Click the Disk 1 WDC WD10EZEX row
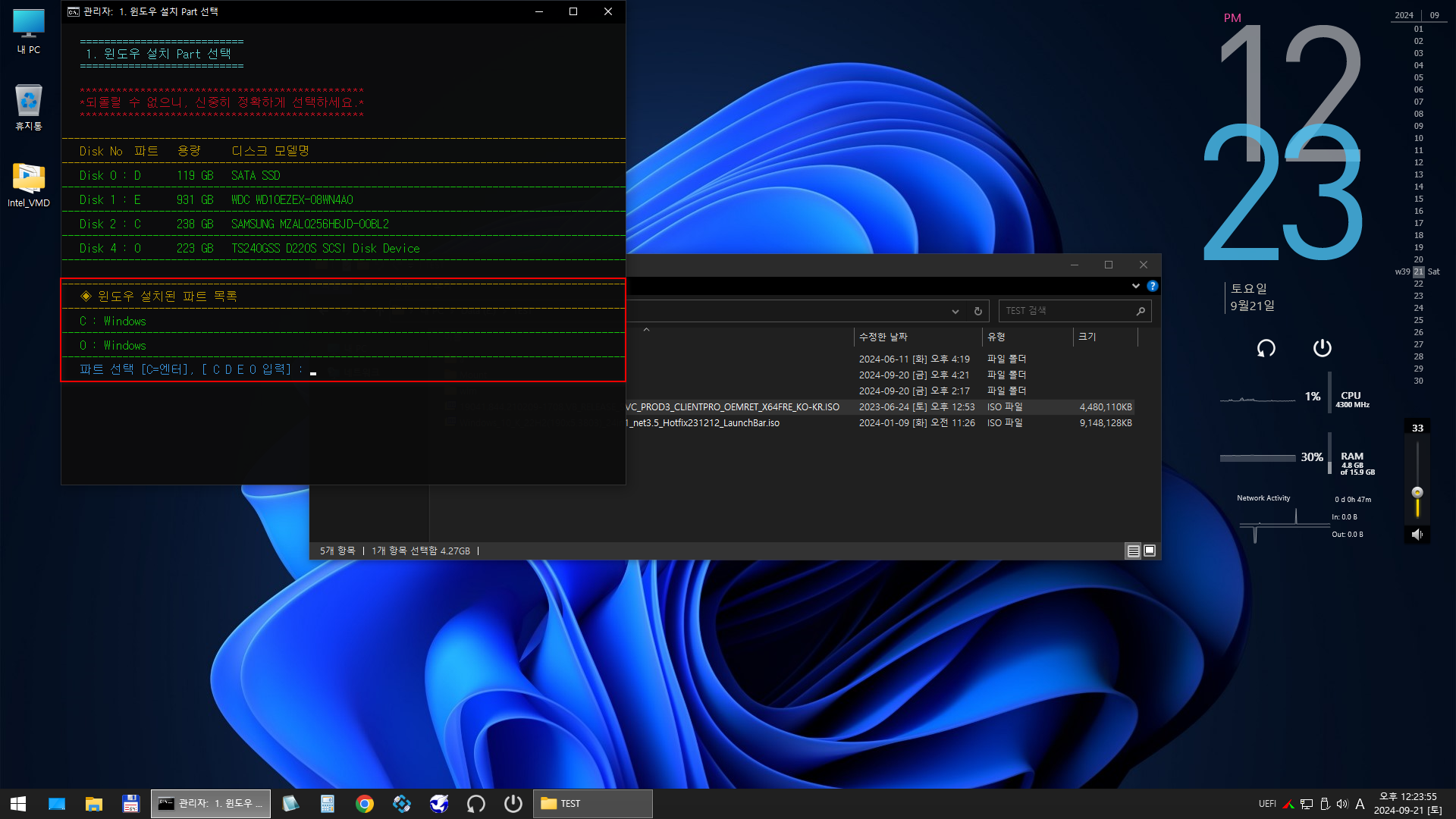 [343, 199]
